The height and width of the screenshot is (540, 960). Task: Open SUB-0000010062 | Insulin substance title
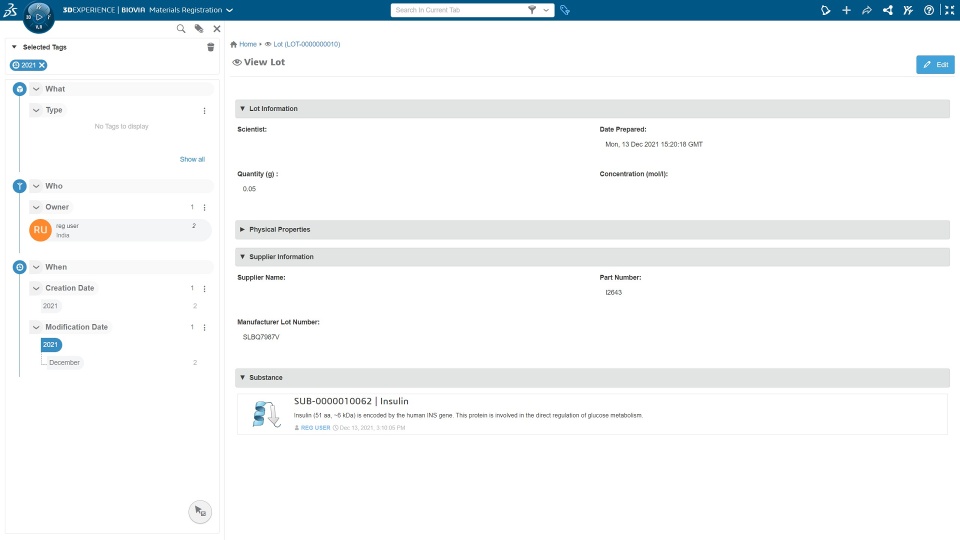click(x=351, y=401)
